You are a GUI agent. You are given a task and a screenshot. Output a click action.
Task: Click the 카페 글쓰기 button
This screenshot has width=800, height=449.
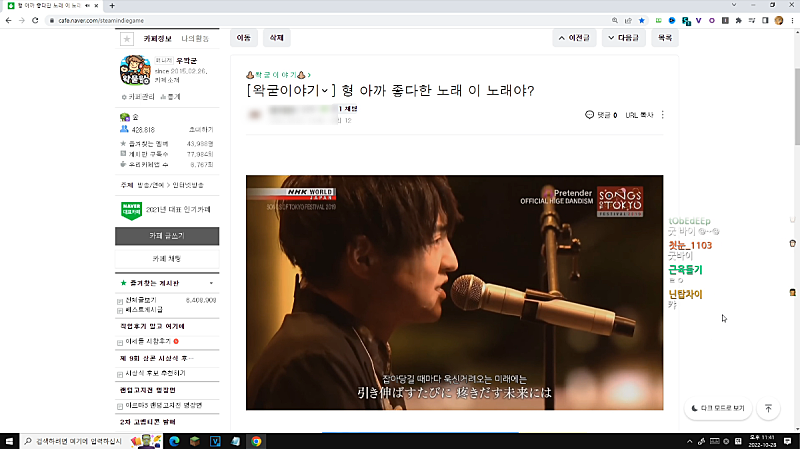167,236
